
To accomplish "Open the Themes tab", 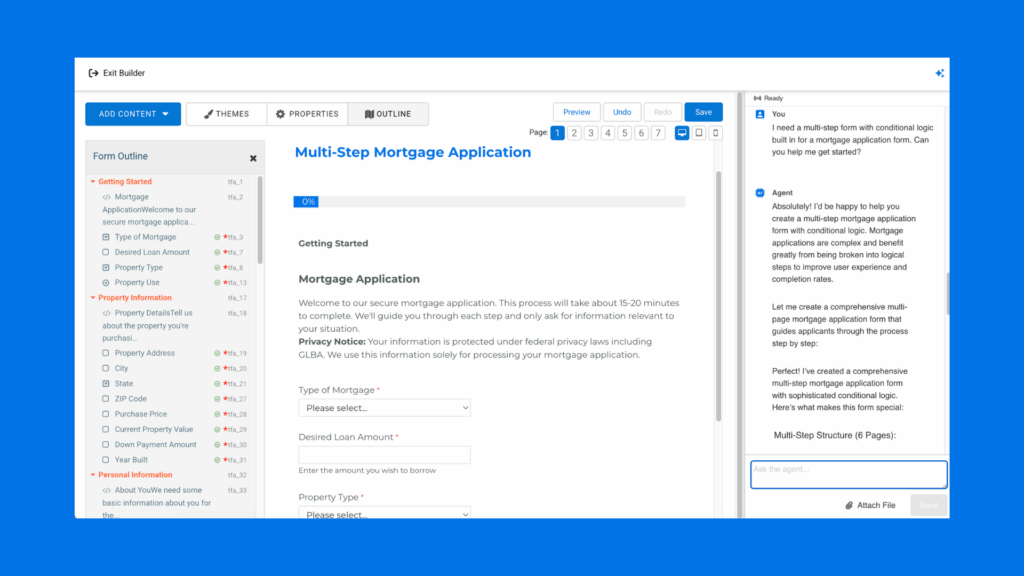I will tap(226, 114).
